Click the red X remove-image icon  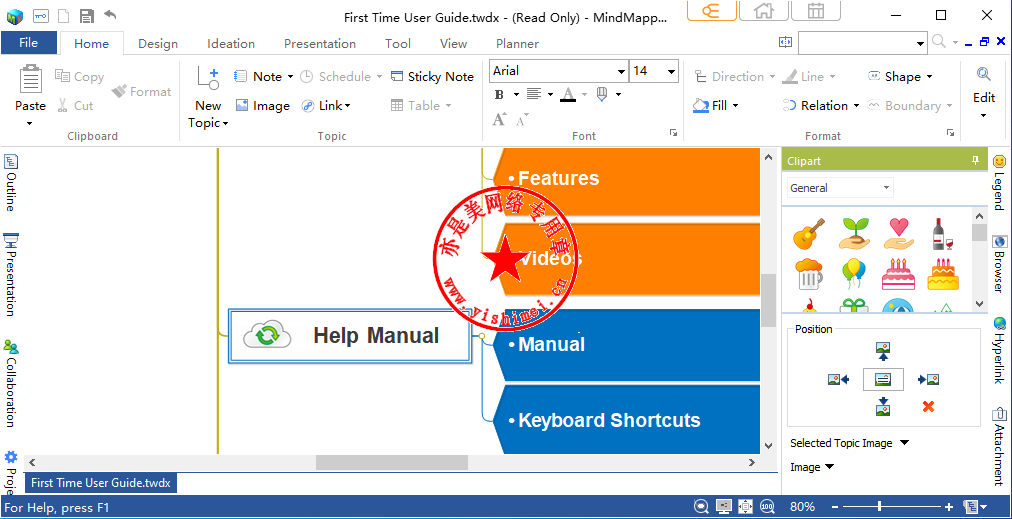click(x=928, y=406)
